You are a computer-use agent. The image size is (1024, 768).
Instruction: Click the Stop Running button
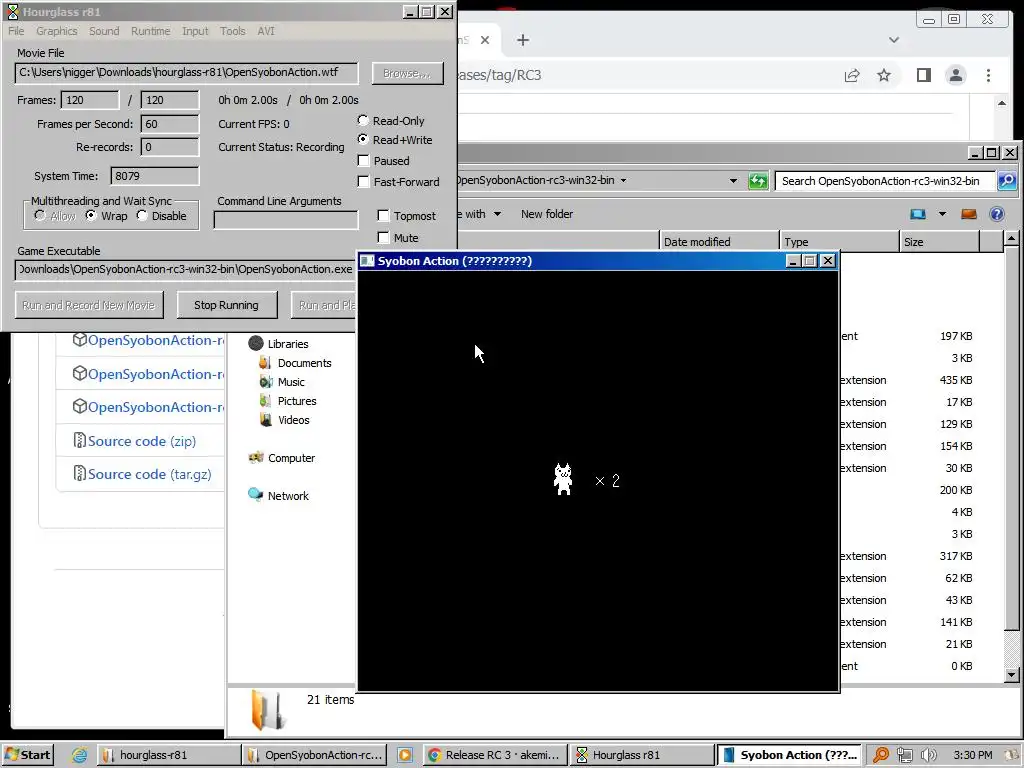(226, 305)
